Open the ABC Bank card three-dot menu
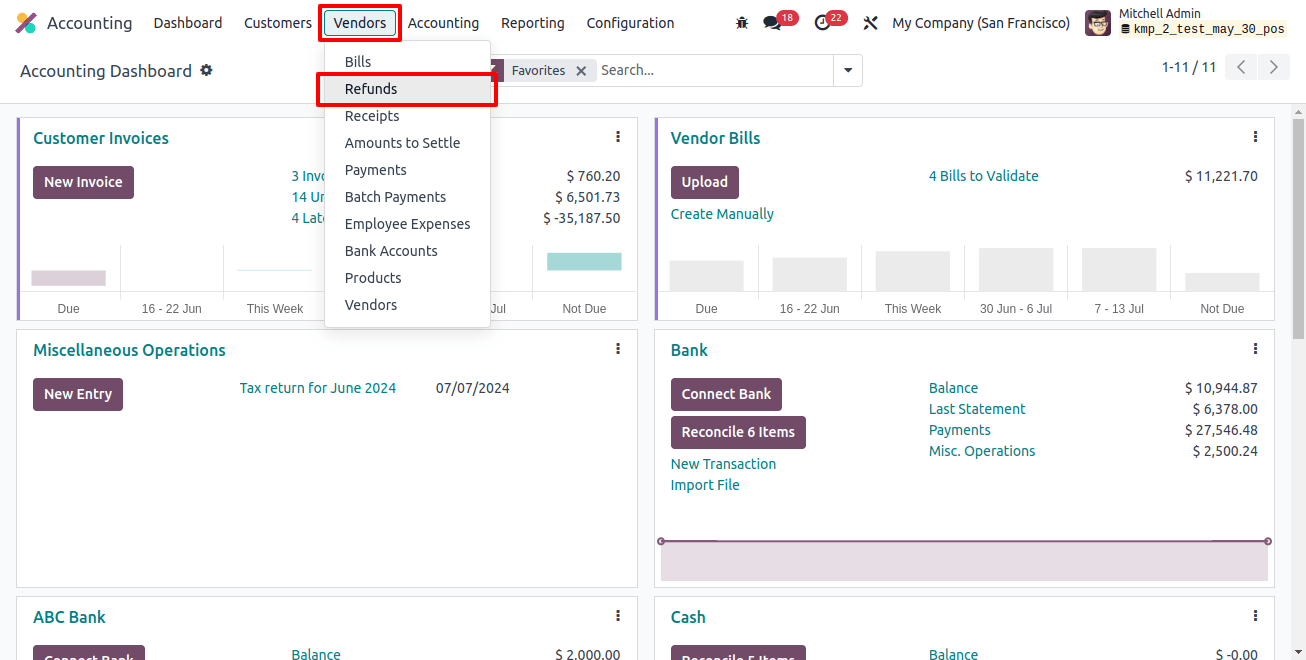The image size is (1306, 660). tap(618, 616)
